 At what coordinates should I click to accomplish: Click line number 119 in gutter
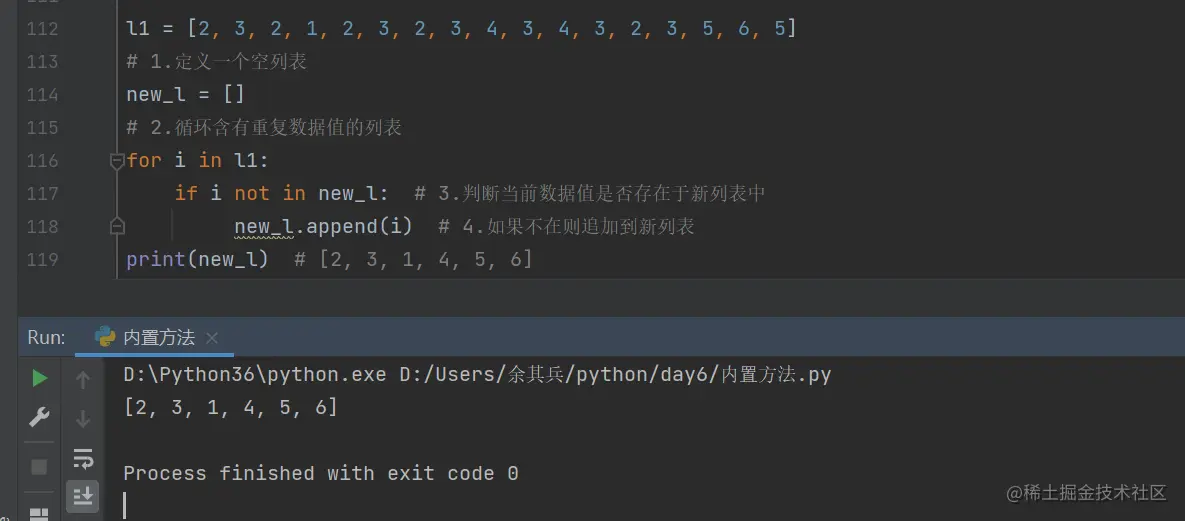(42, 260)
